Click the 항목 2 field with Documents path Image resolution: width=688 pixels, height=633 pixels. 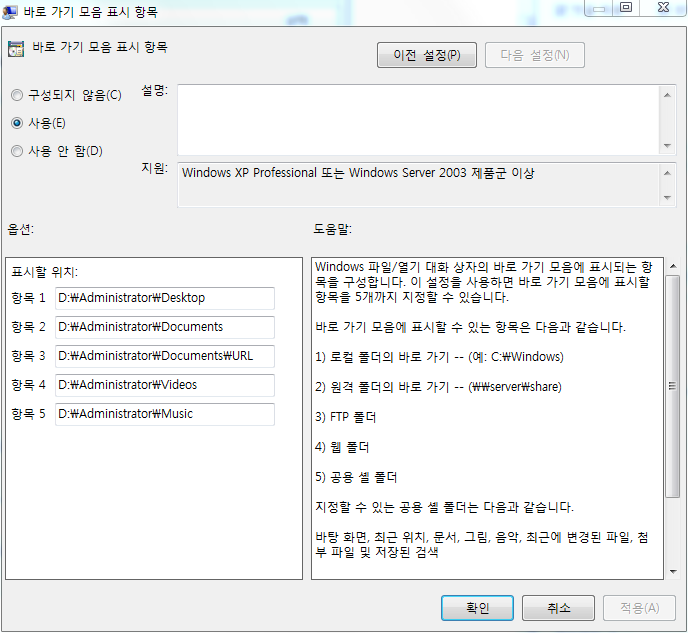coord(165,327)
